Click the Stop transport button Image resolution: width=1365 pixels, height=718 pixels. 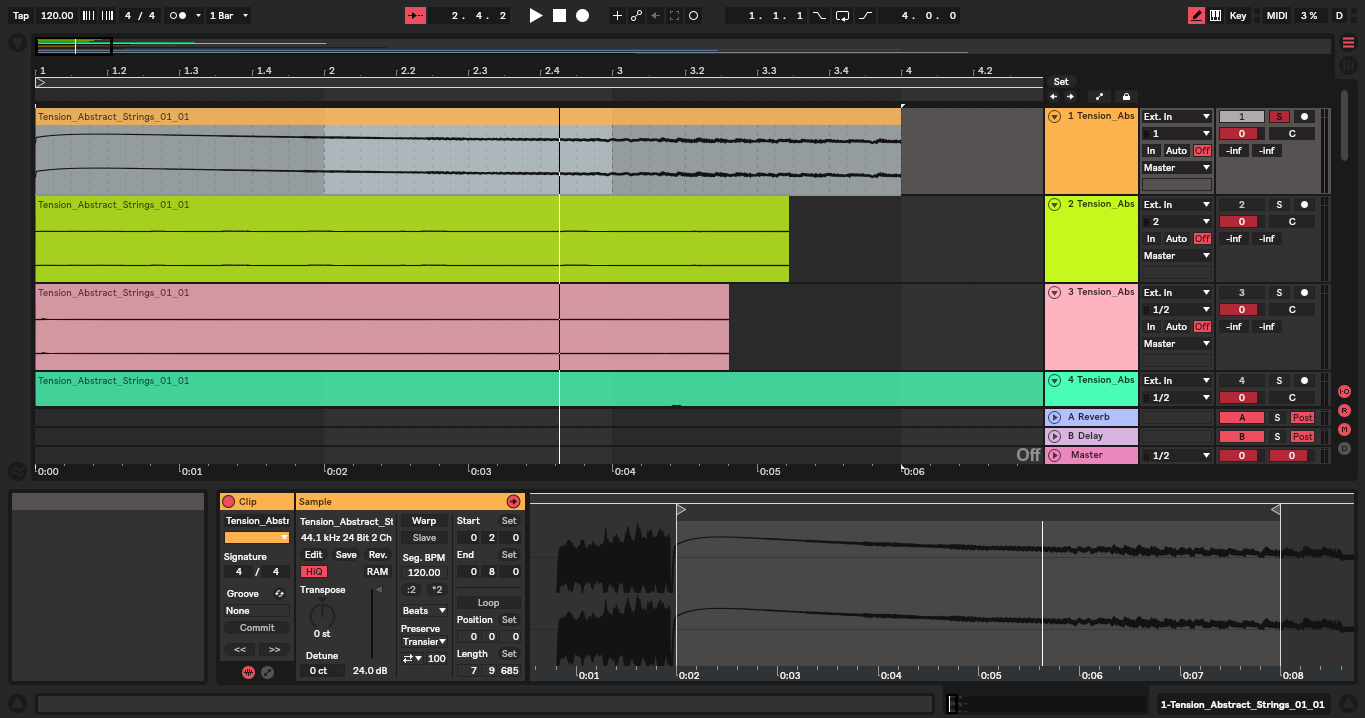click(559, 16)
